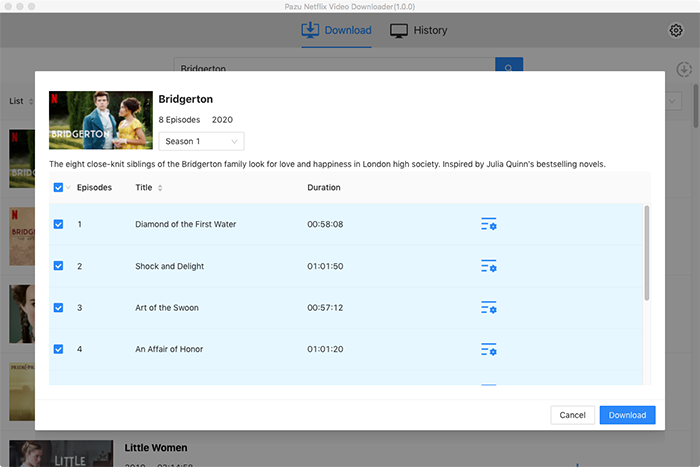Click the History monitor icon
This screenshot has width=700, height=467.
point(399,30)
